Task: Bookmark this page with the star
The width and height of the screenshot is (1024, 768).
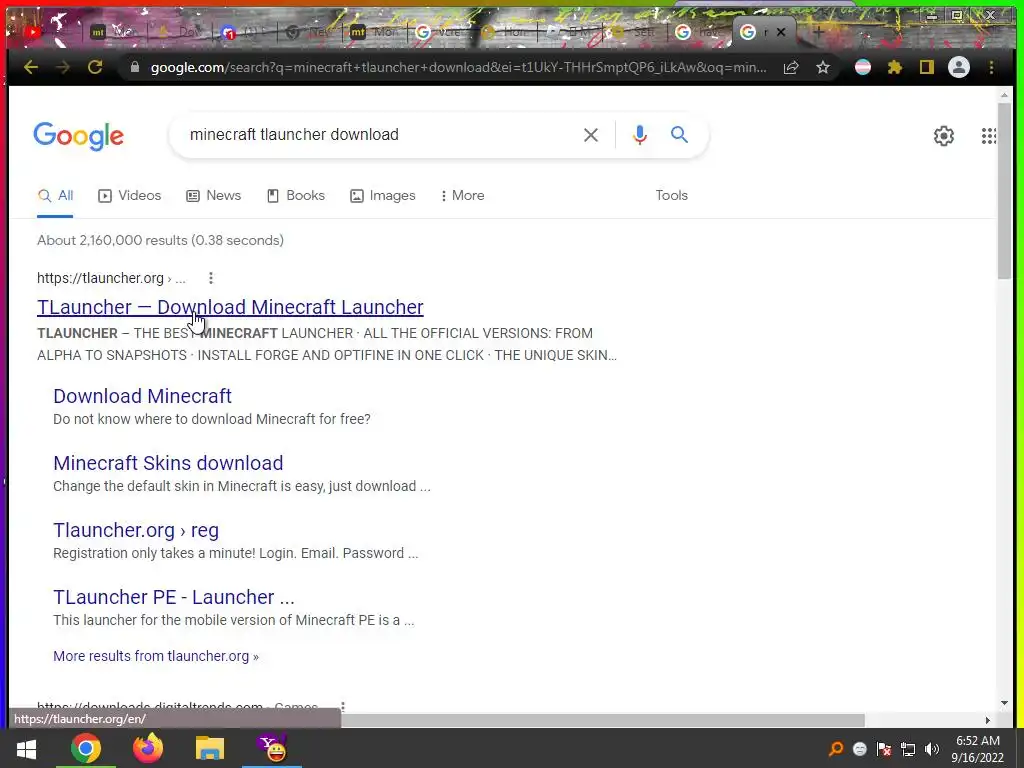Action: click(x=823, y=67)
